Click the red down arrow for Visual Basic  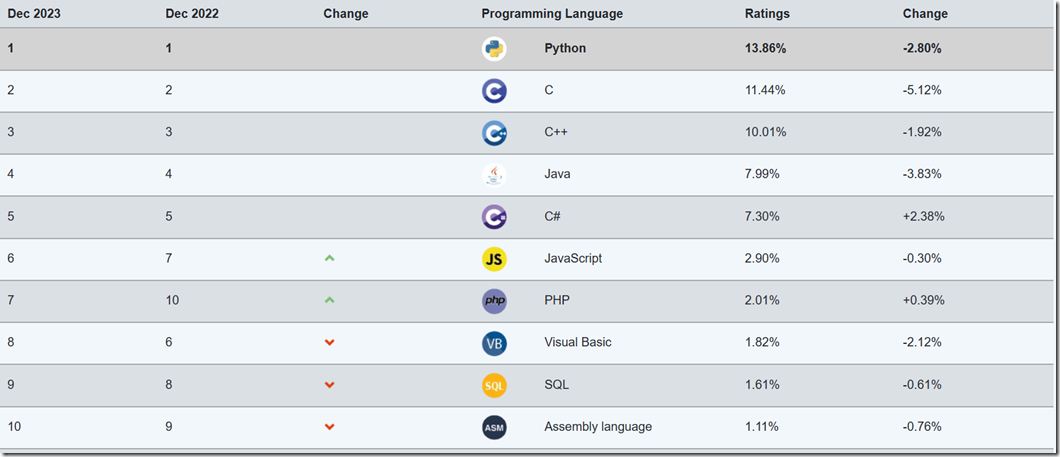[330, 342]
